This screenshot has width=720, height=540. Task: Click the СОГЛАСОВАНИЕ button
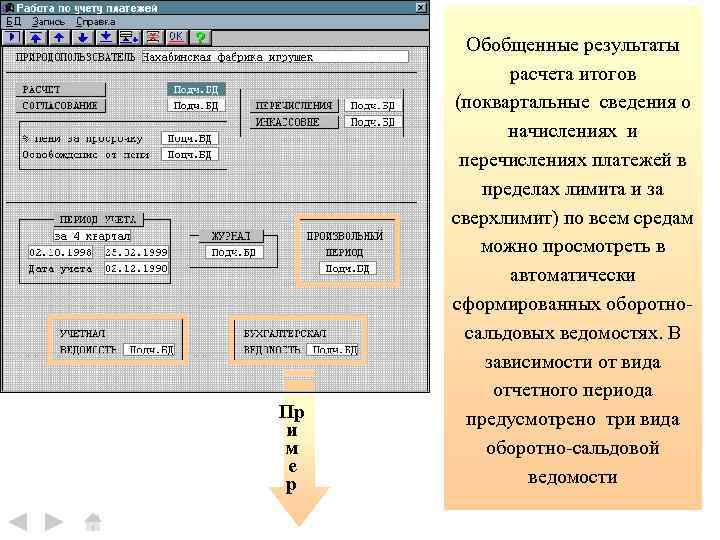pyautogui.click(x=61, y=106)
